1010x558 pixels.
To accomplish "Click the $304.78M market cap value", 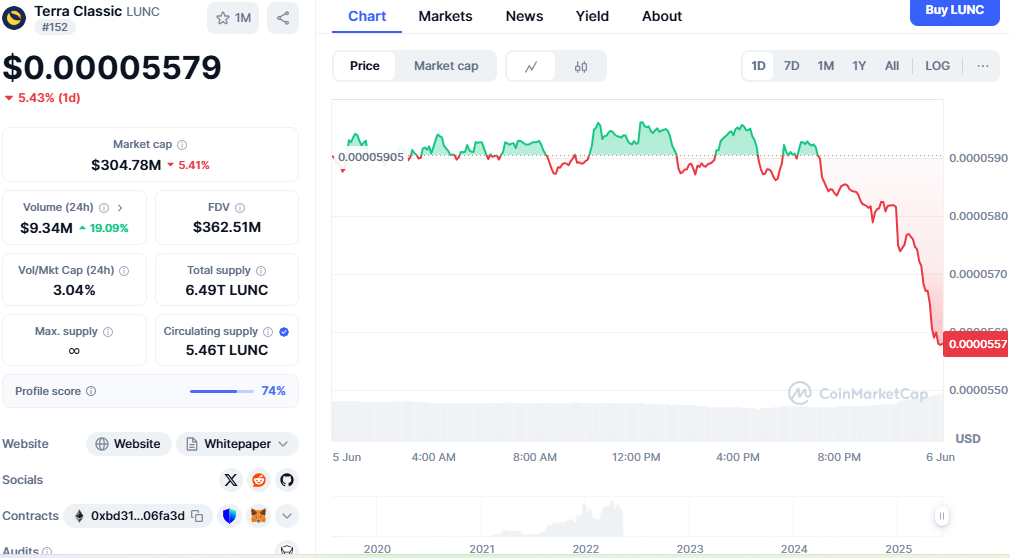I will (126, 166).
